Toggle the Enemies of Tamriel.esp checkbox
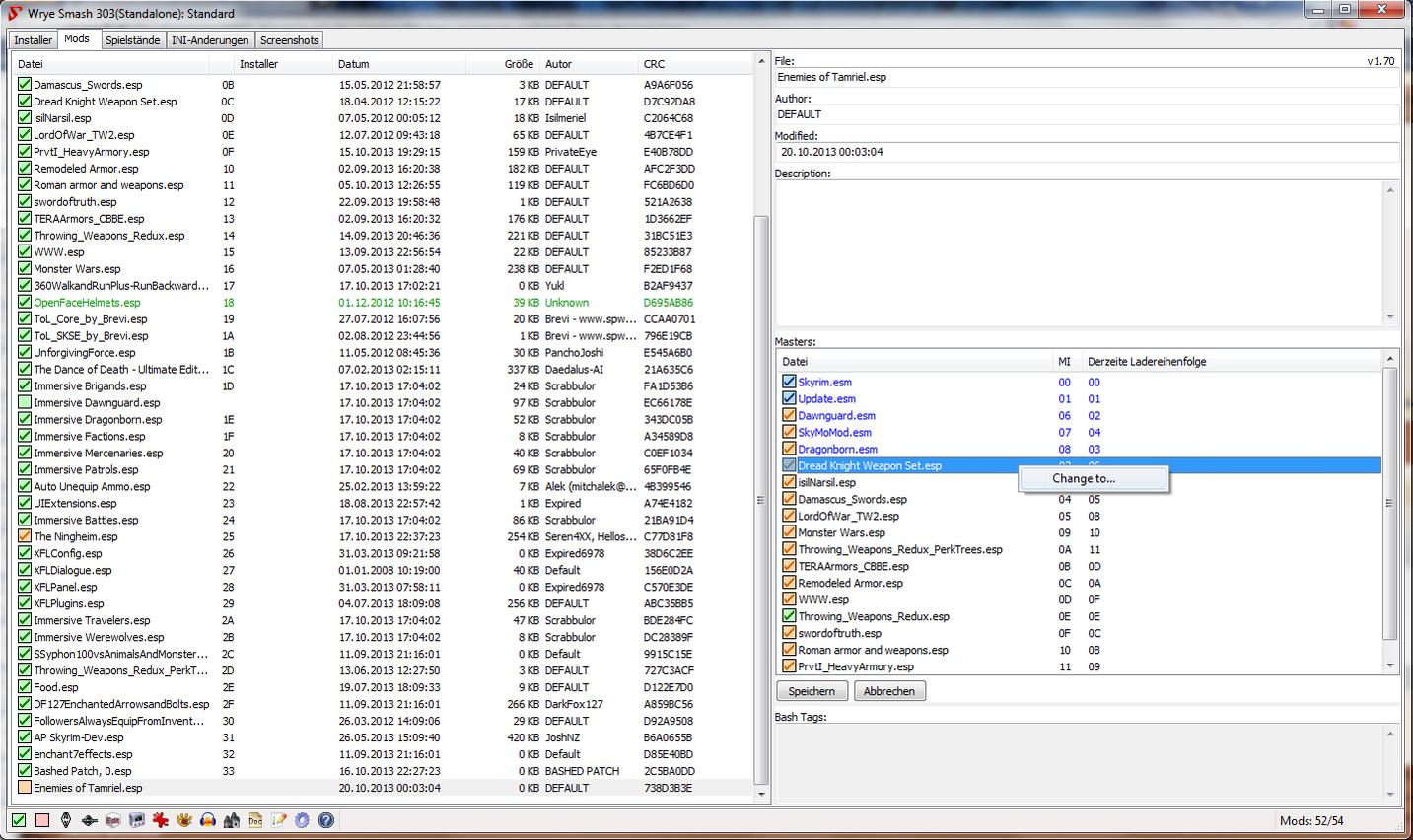The image size is (1413, 840). 25,788
